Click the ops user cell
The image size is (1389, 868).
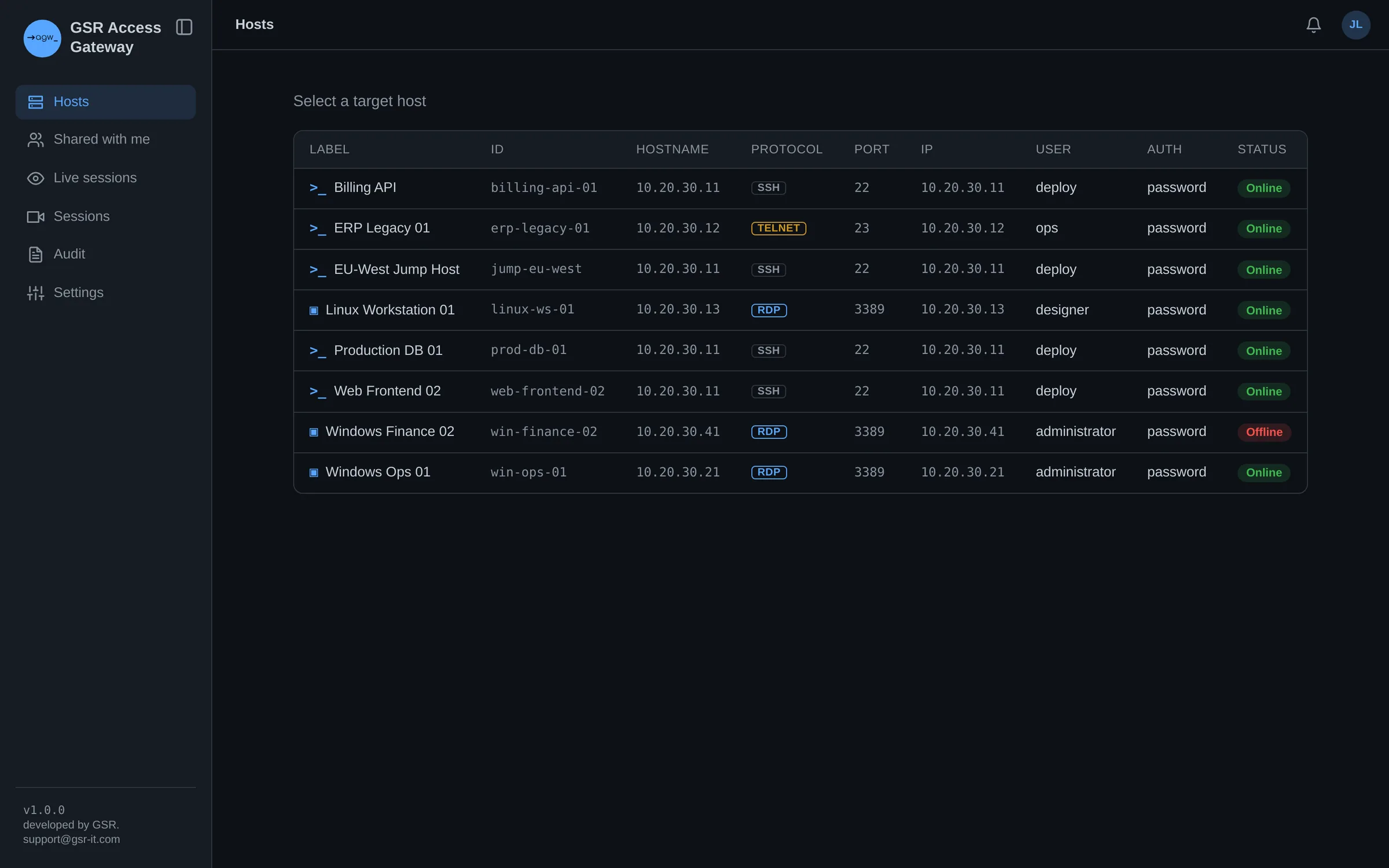pos(1046,229)
